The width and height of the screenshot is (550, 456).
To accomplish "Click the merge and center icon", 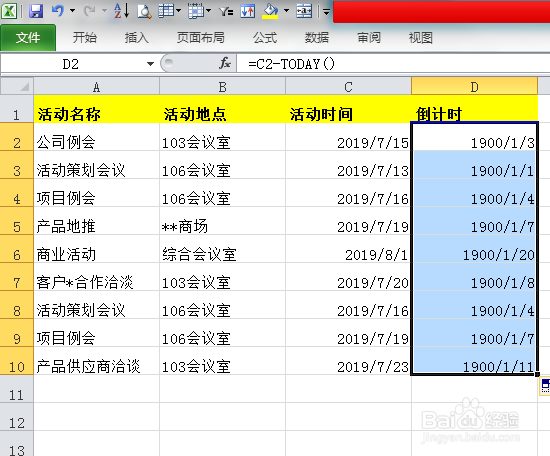I will pos(304,11).
